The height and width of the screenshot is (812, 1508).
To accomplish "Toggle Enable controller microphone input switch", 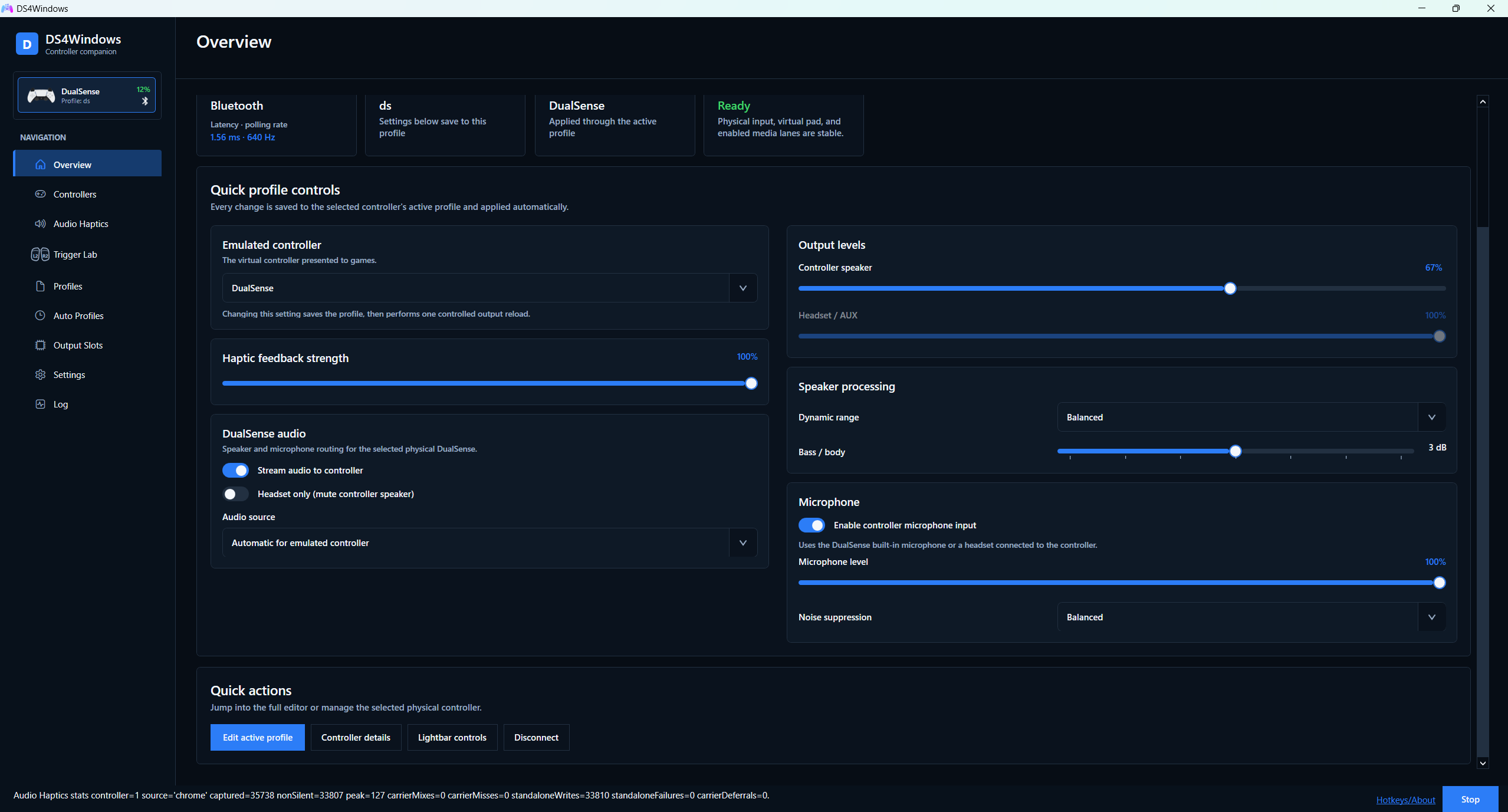I will (x=812, y=525).
